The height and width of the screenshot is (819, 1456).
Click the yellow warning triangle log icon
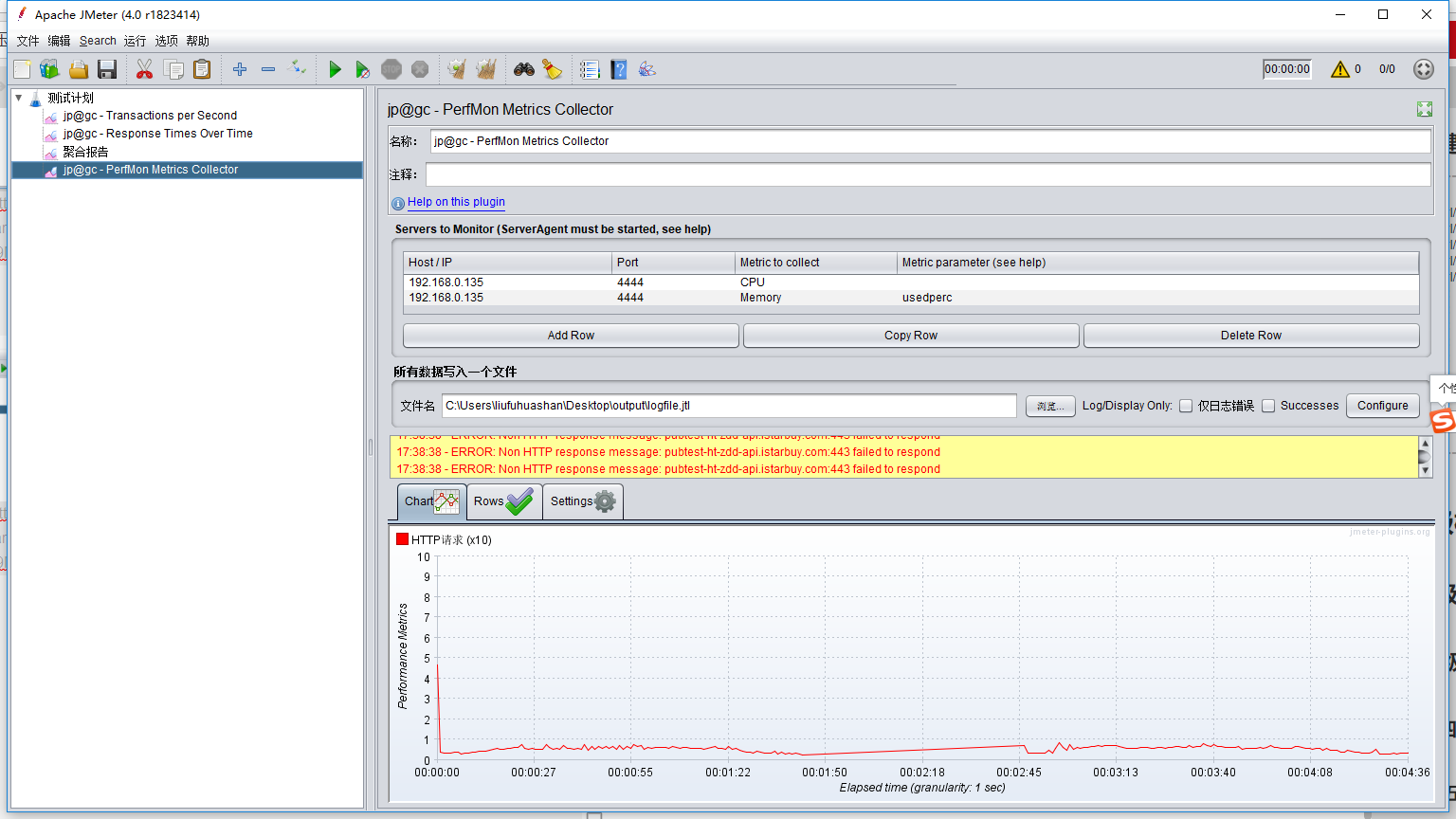click(x=1340, y=69)
